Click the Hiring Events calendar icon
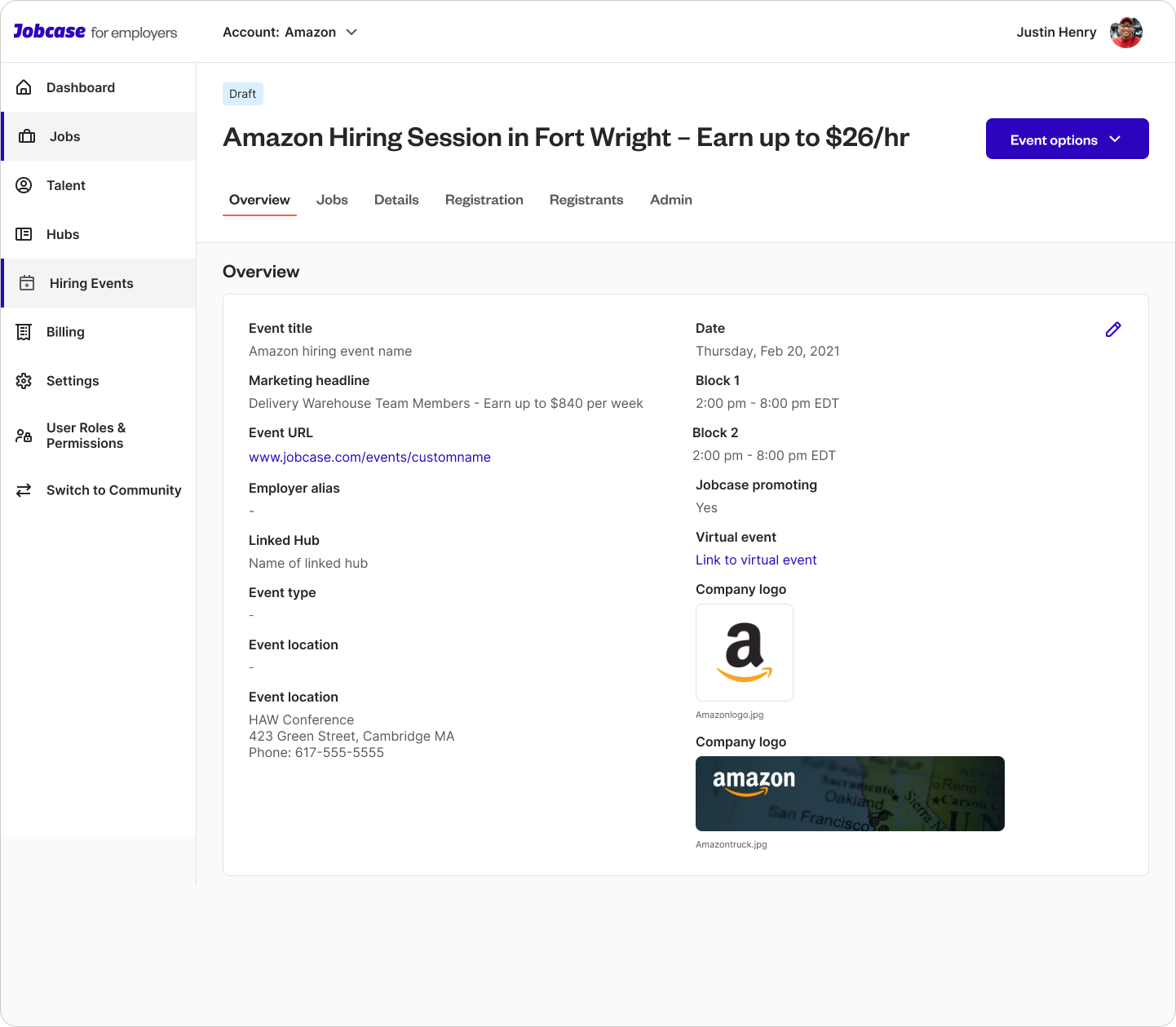This screenshot has height=1027, width=1176. click(27, 283)
